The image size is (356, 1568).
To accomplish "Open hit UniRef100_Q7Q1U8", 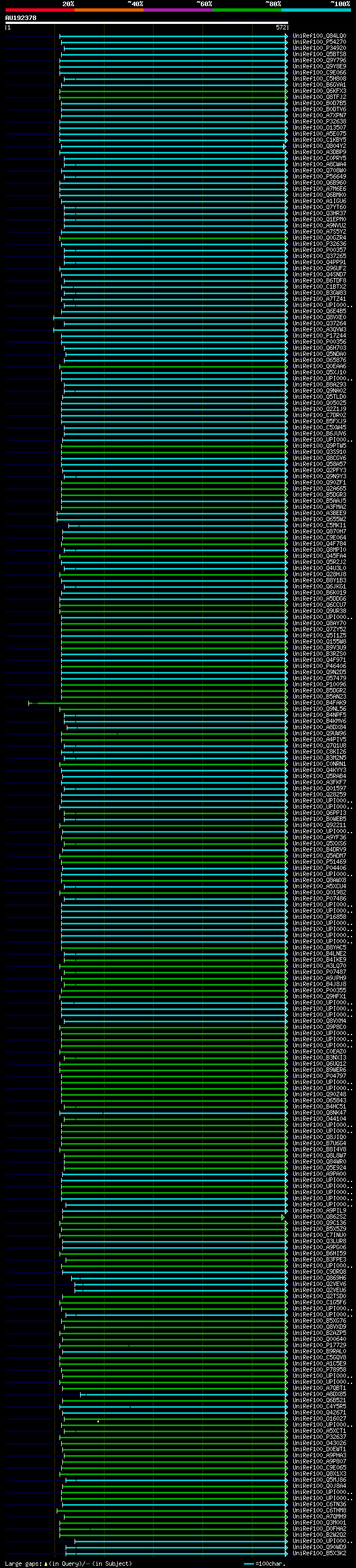I will (319, 746).
